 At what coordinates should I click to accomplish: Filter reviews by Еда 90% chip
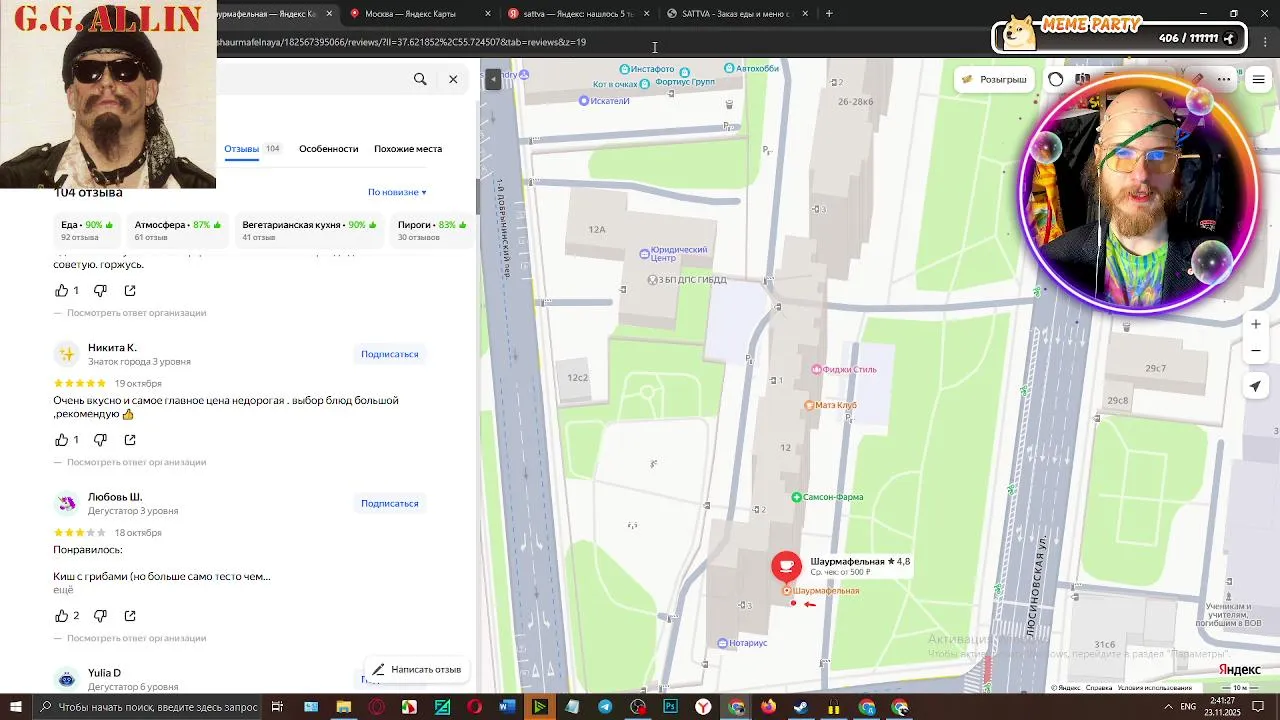pyautogui.click(x=87, y=230)
